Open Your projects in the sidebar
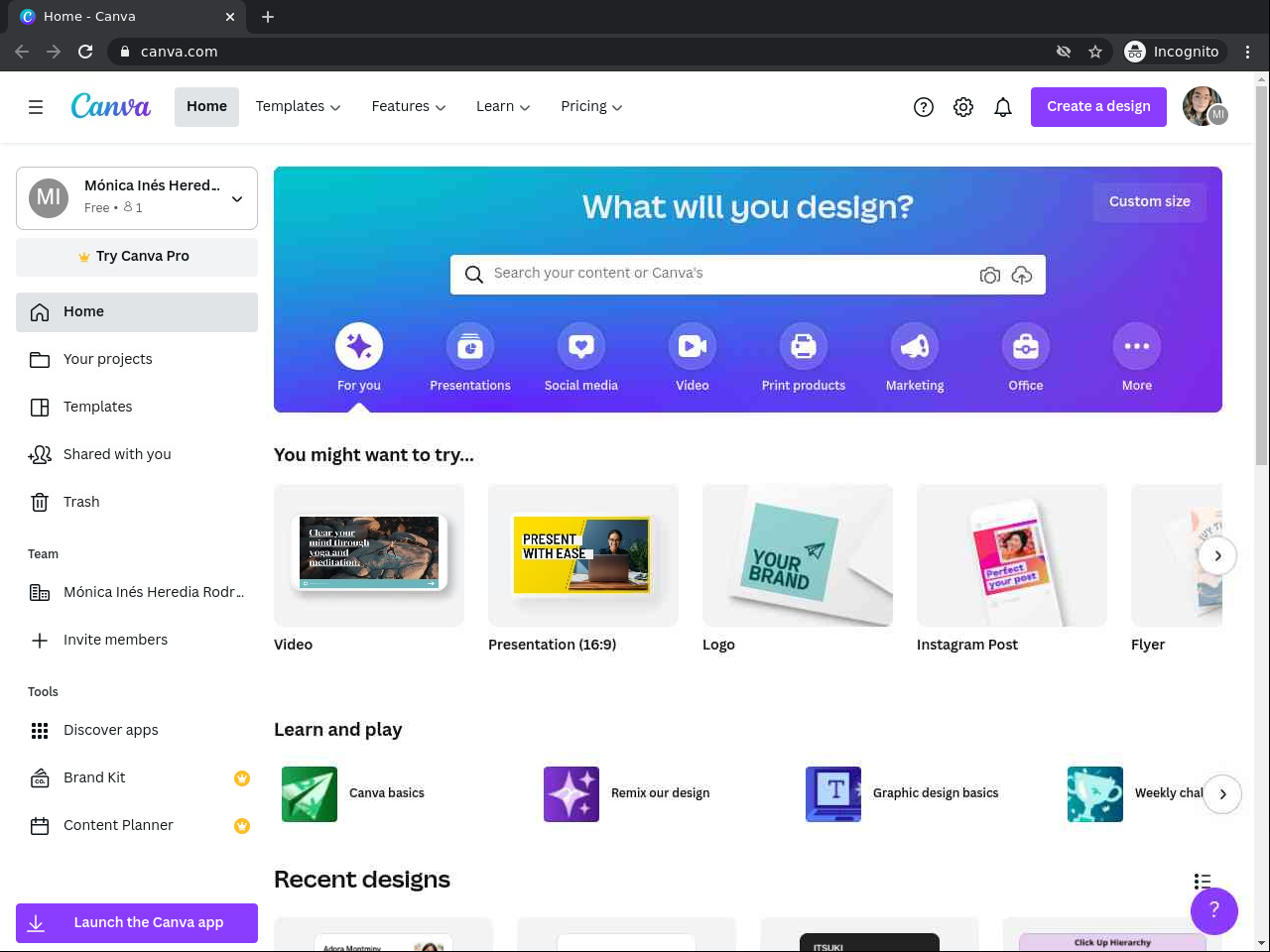Screen dimensions: 1270x952 pos(137,360)
